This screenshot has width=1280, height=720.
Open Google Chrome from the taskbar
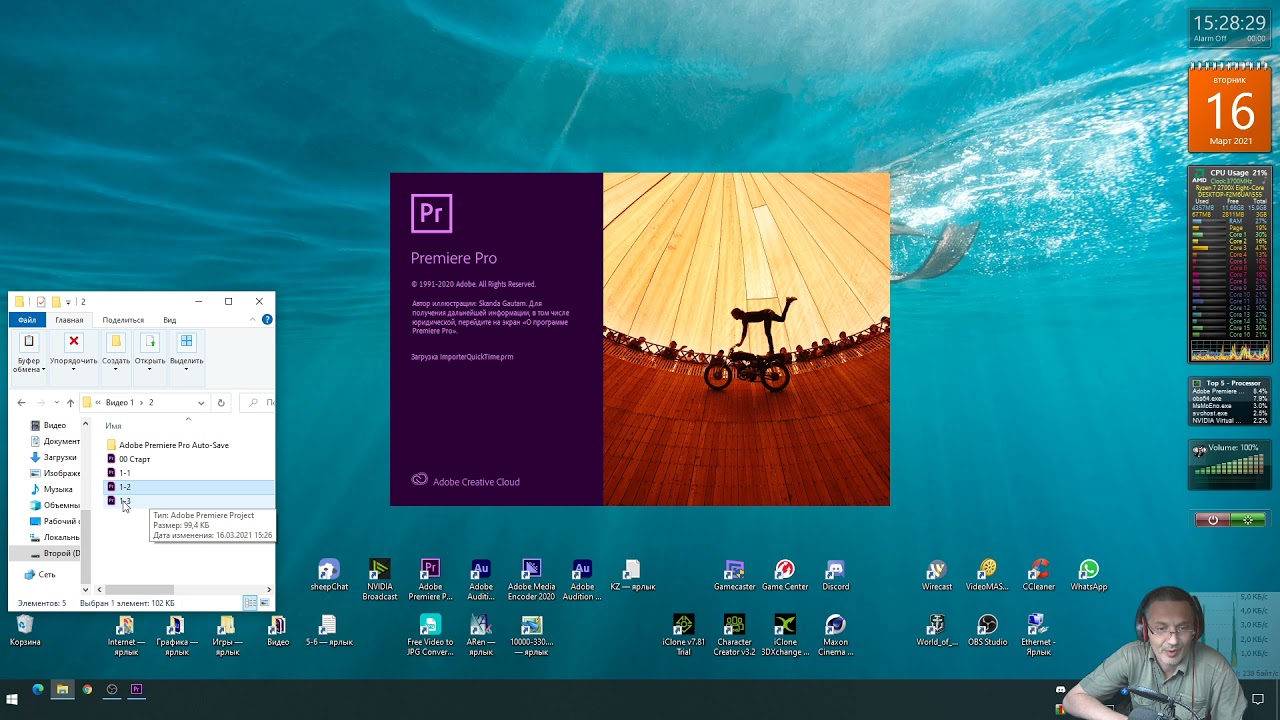tap(87, 690)
